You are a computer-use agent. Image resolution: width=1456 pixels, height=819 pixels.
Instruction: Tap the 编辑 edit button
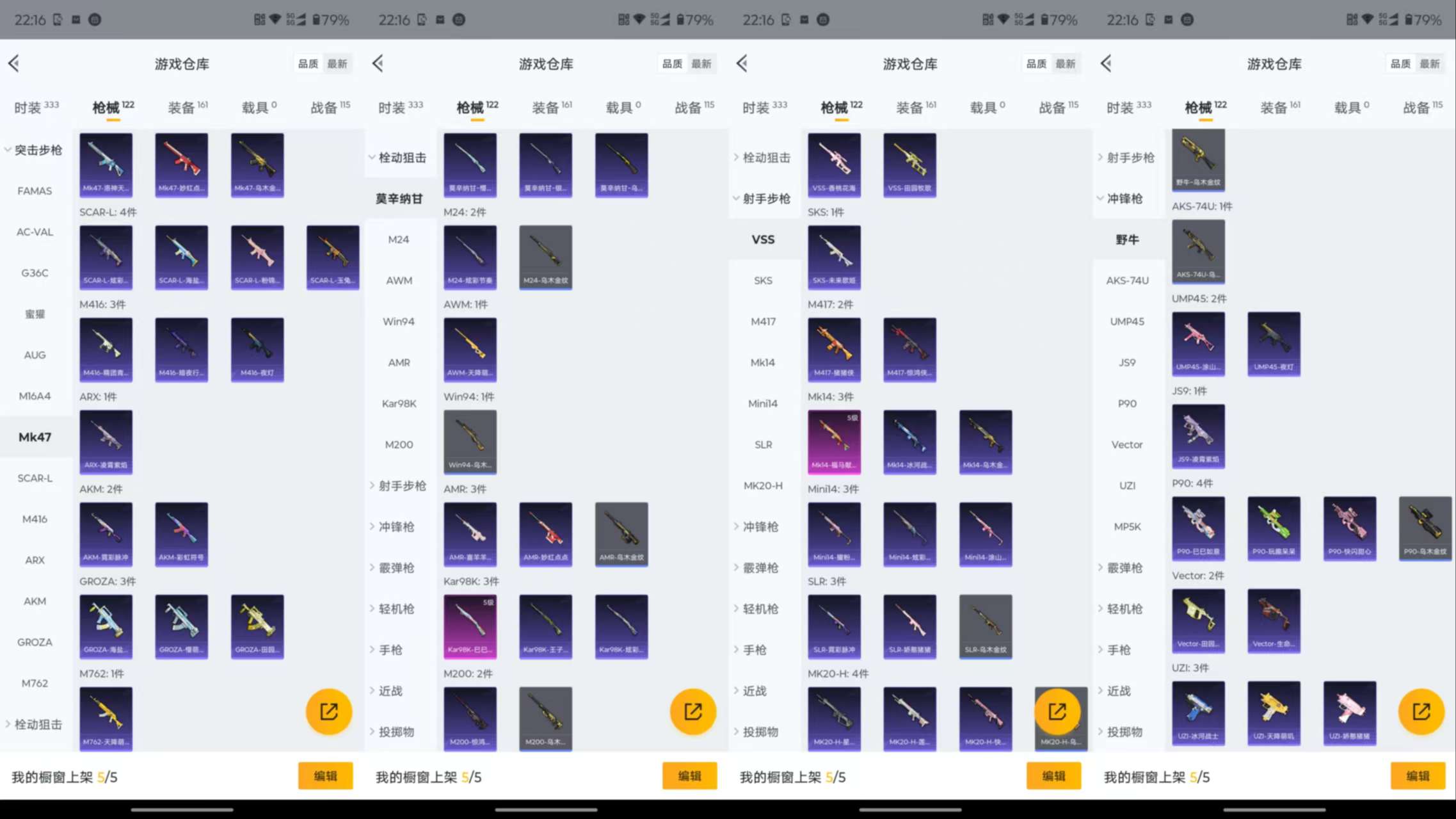(x=325, y=775)
